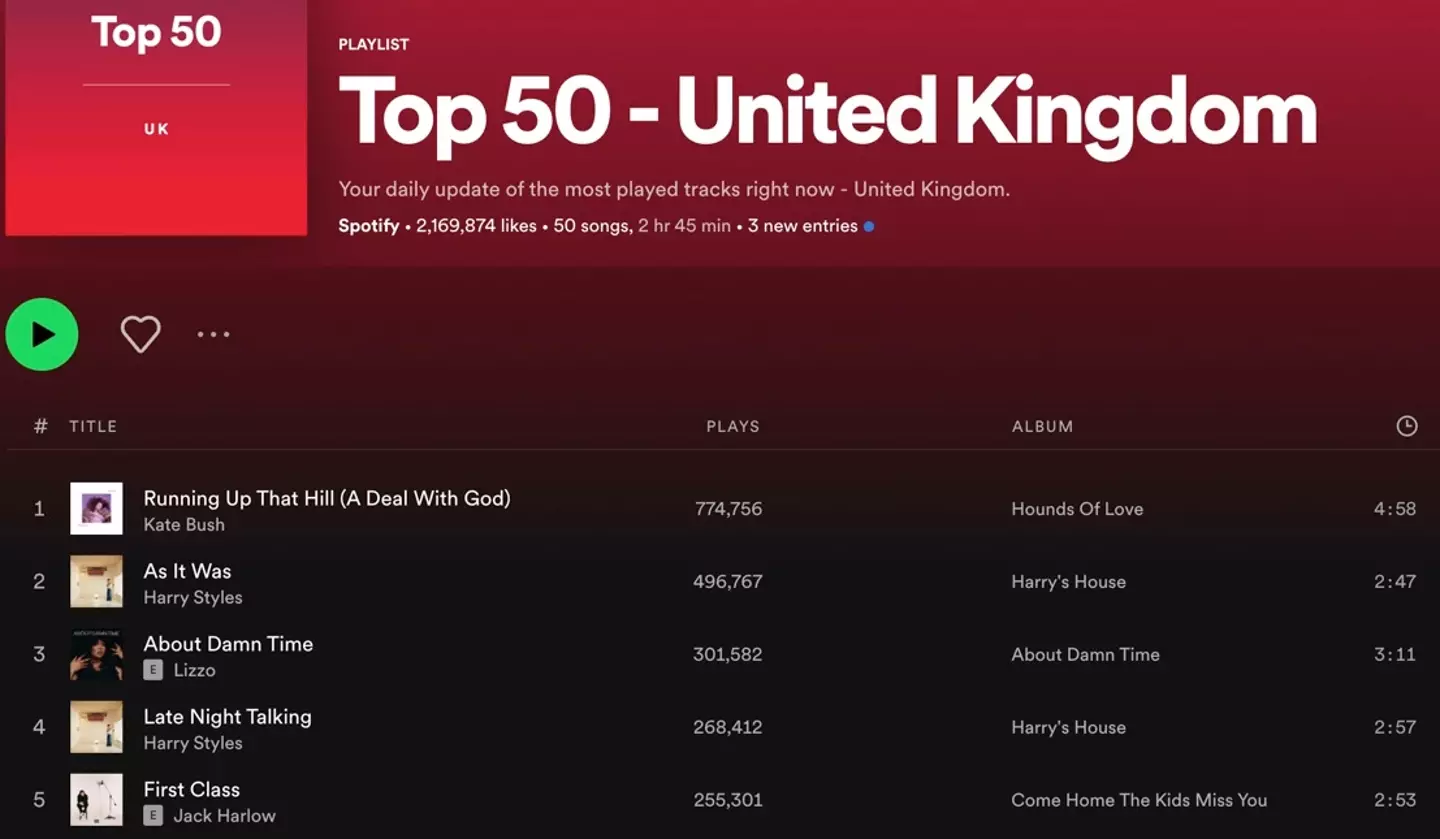Click row 3 to highlight About Damn Time
1440x839 pixels.
(600, 655)
